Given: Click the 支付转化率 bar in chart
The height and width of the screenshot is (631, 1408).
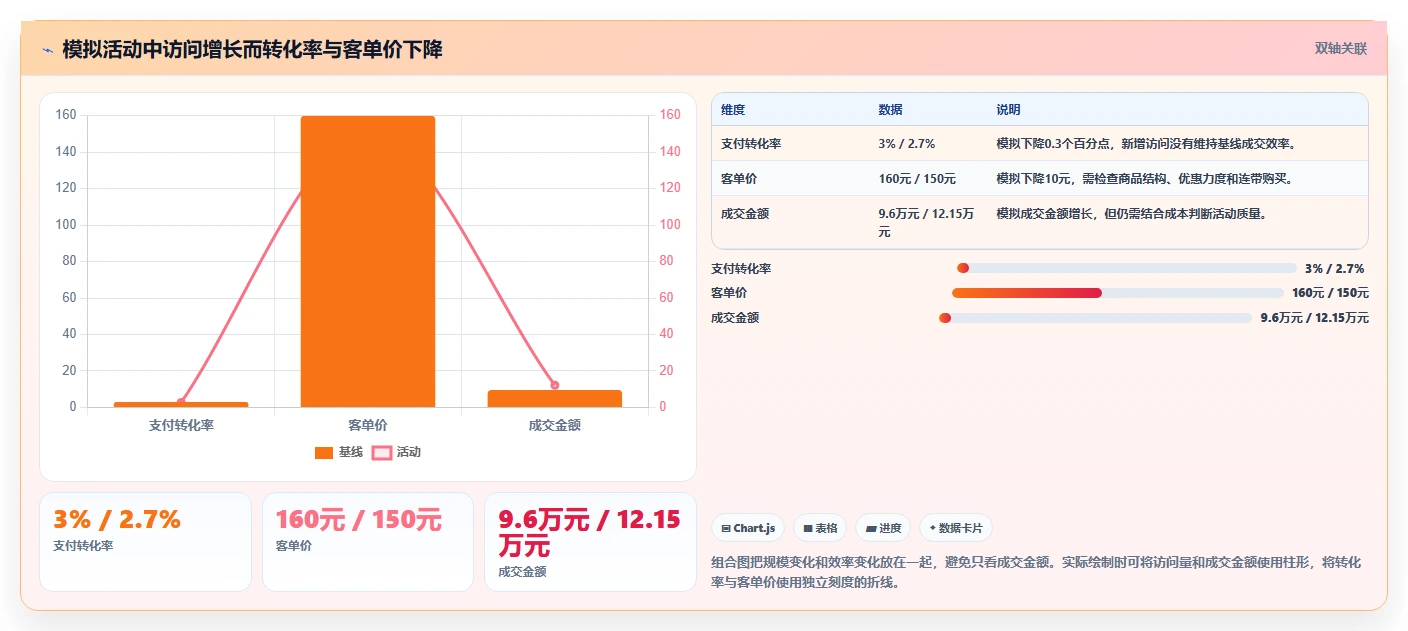Looking at the screenshot, I should tap(181, 404).
